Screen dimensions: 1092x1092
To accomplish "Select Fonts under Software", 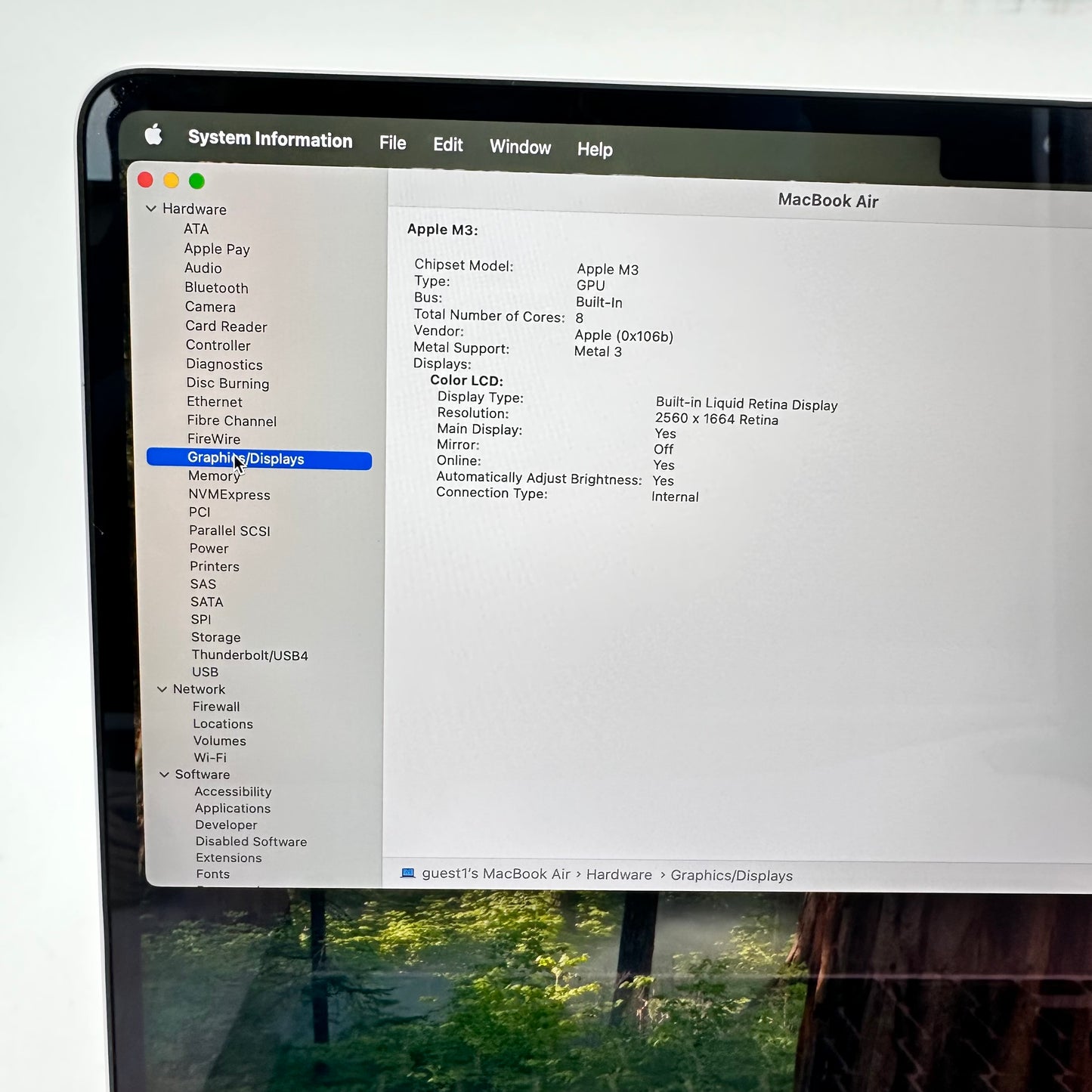I will coord(212,874).
